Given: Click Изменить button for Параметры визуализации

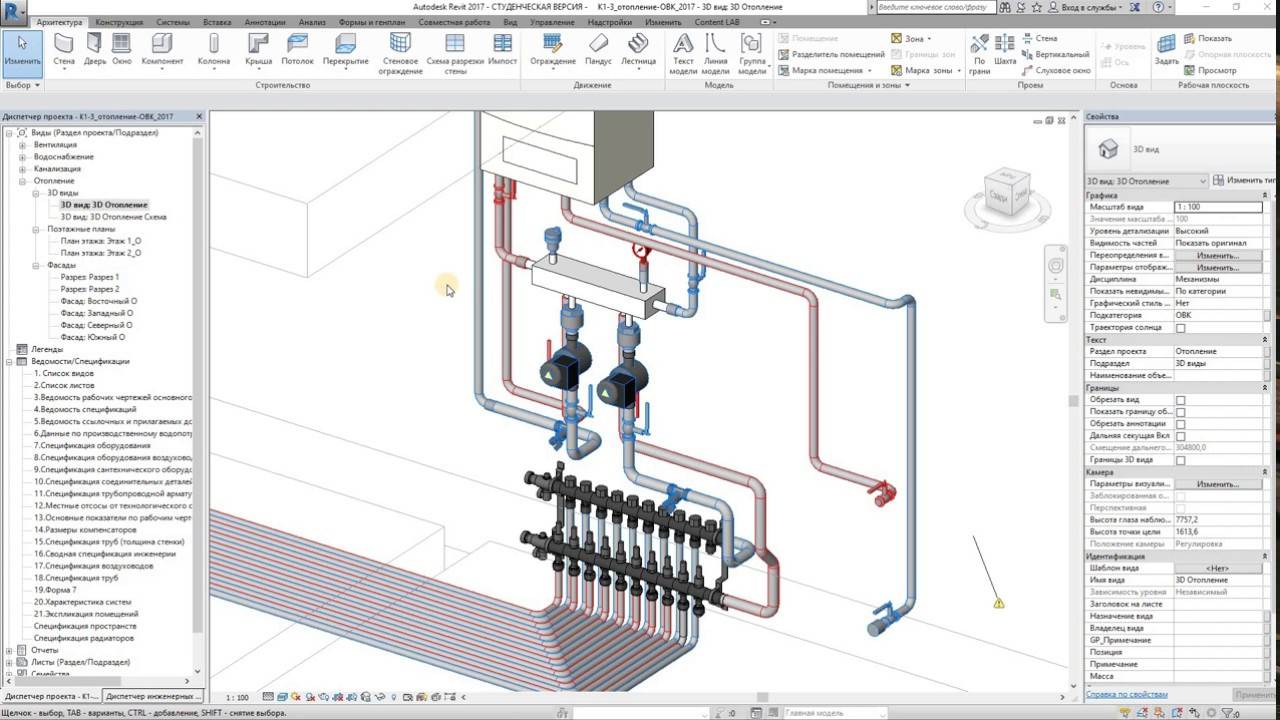Looking at the screenshot, I should click(x=1217, y=484).
